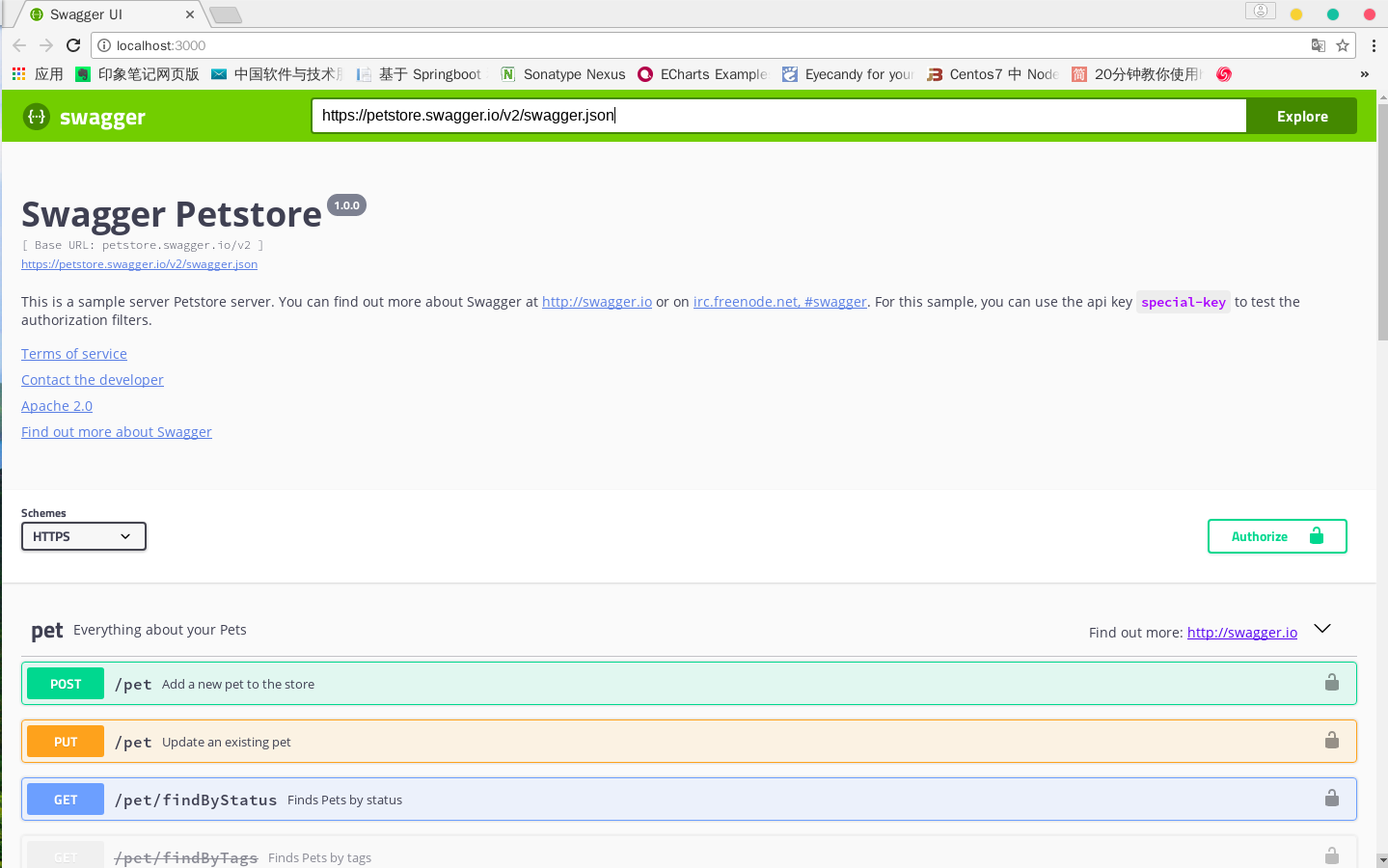Expand deprecated GET /pet/findByTags operation
Image resolution: width=1388 pixels, height=868 pixels.
pyautogui.click(x=689, y=853)
